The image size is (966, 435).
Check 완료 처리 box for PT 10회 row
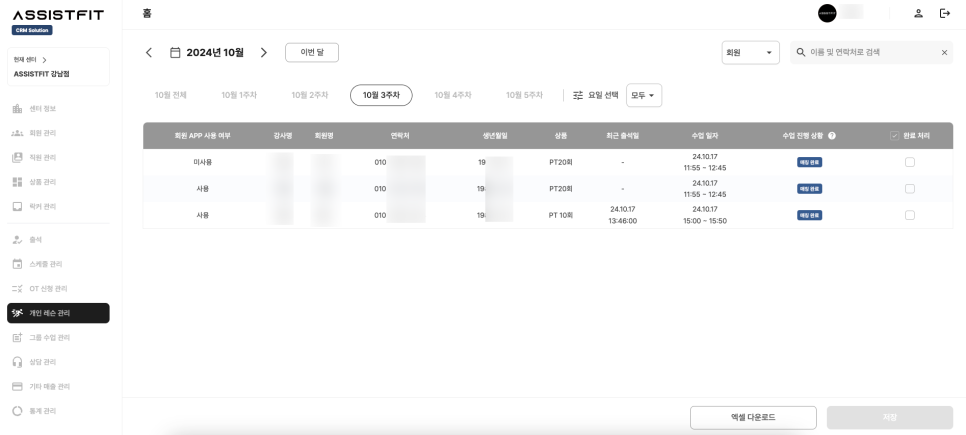909,215
